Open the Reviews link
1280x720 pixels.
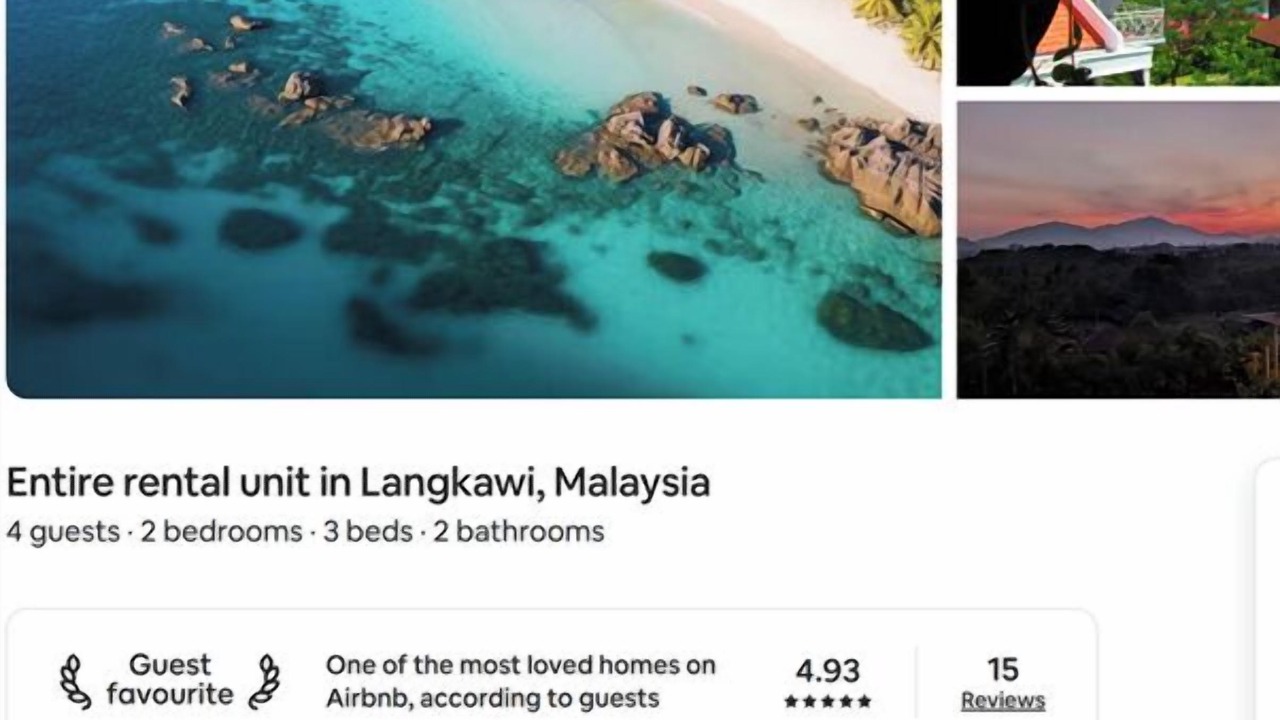(1003, 701)
